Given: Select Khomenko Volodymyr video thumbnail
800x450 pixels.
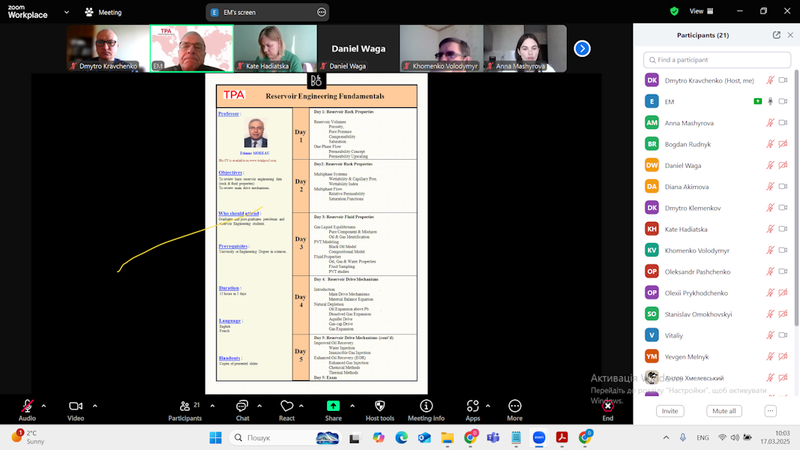Looking at the screenshot, I should [x=442, y=48].
